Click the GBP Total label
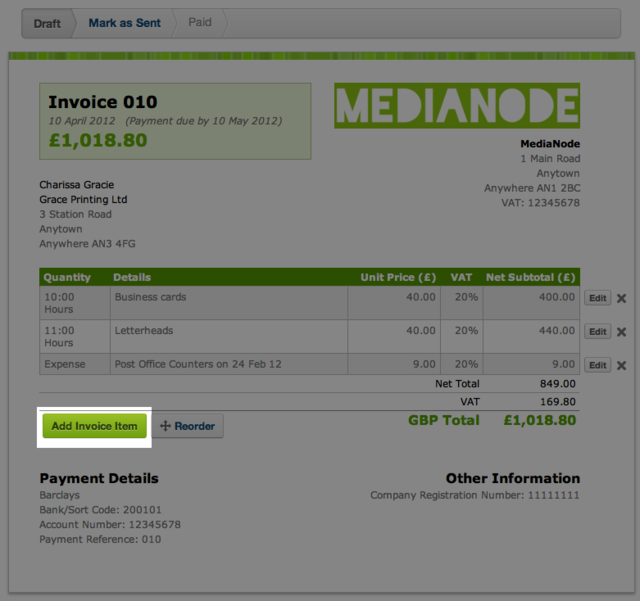This screenshot has height=601, width=640. 443,420
